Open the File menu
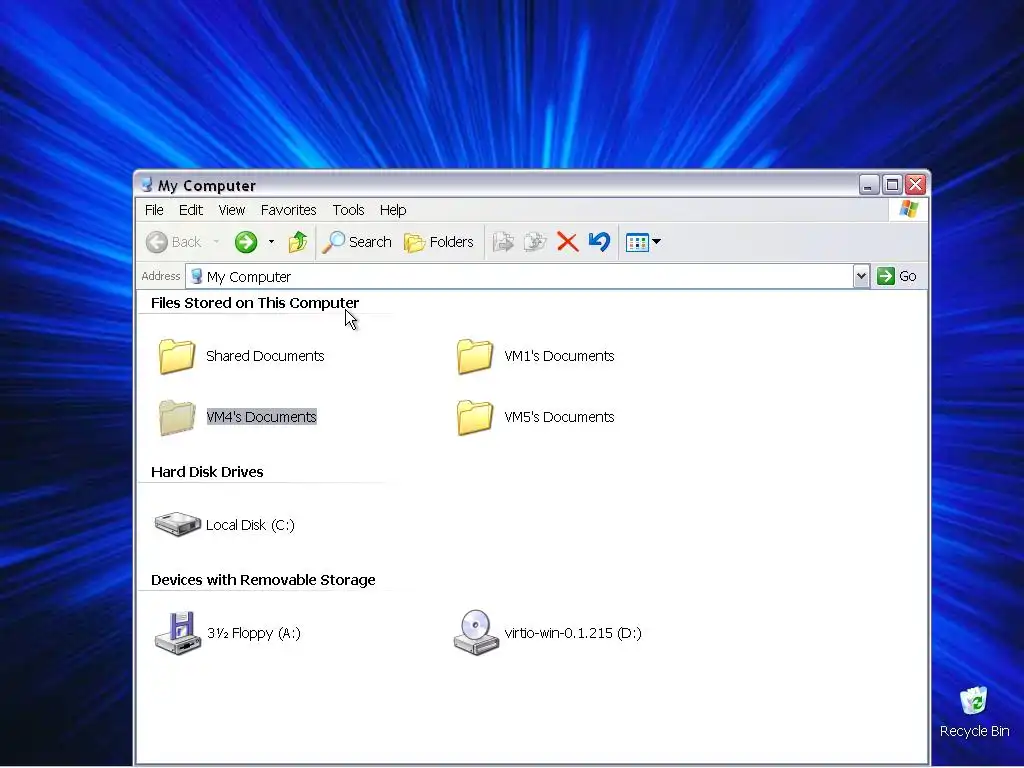 [154, 210]
